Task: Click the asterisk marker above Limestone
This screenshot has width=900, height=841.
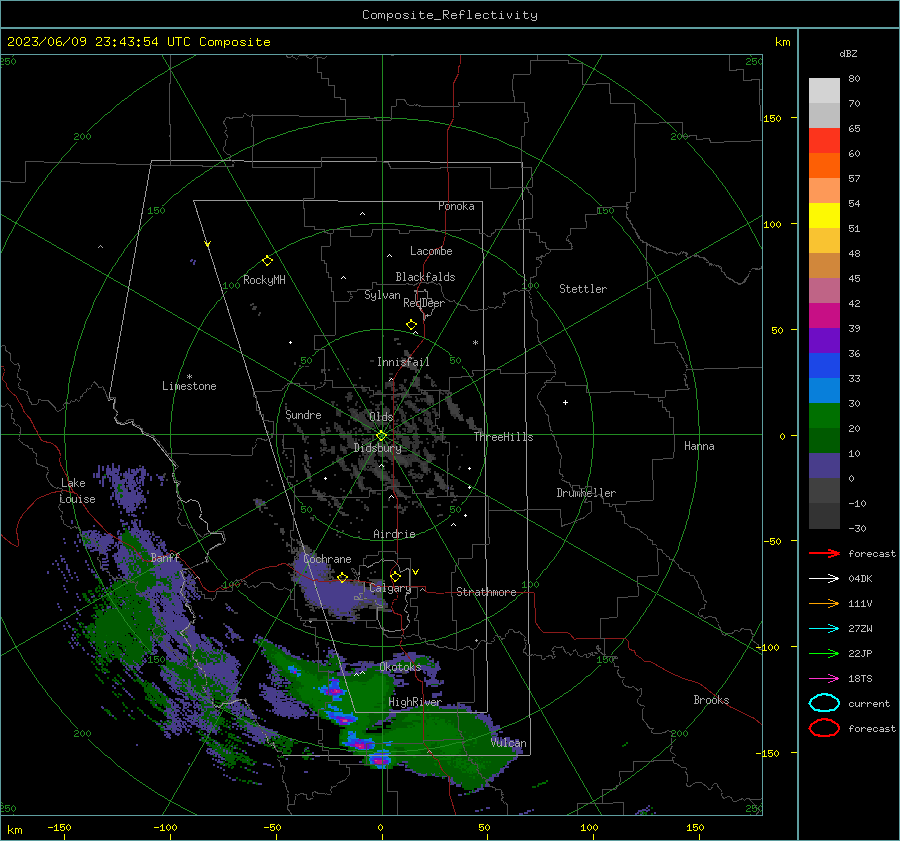Action: 189,377
